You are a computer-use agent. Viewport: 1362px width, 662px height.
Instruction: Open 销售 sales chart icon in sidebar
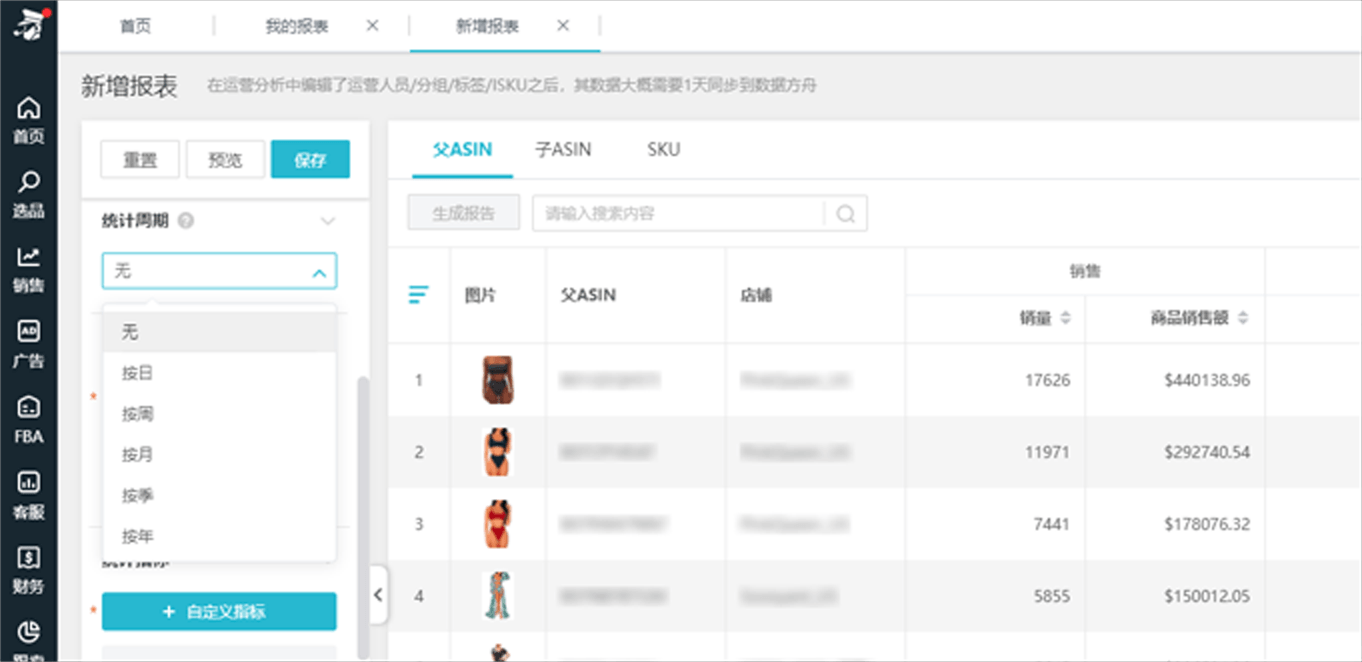click(29, 257)
